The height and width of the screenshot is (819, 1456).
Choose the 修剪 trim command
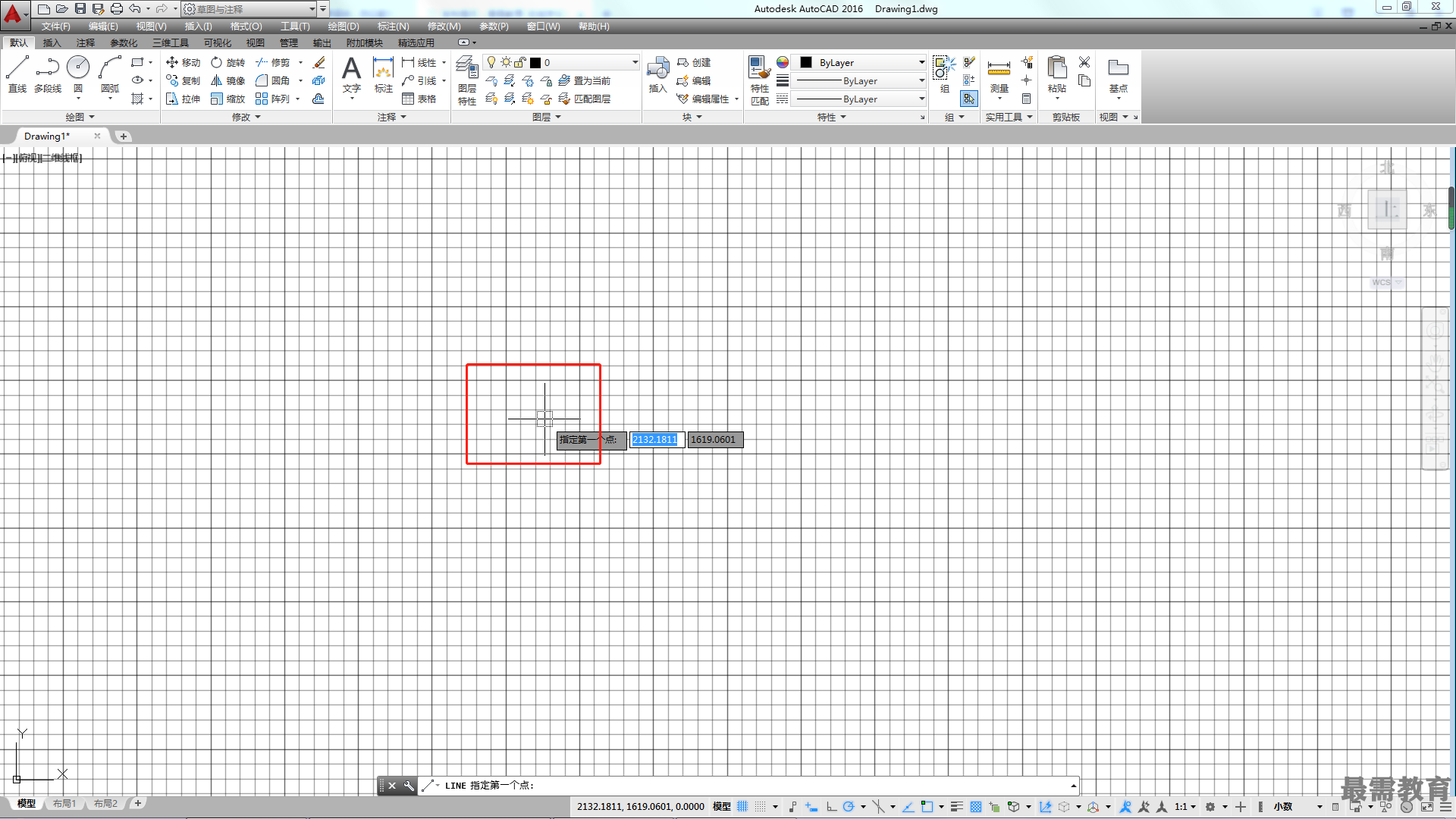(273, 63)
